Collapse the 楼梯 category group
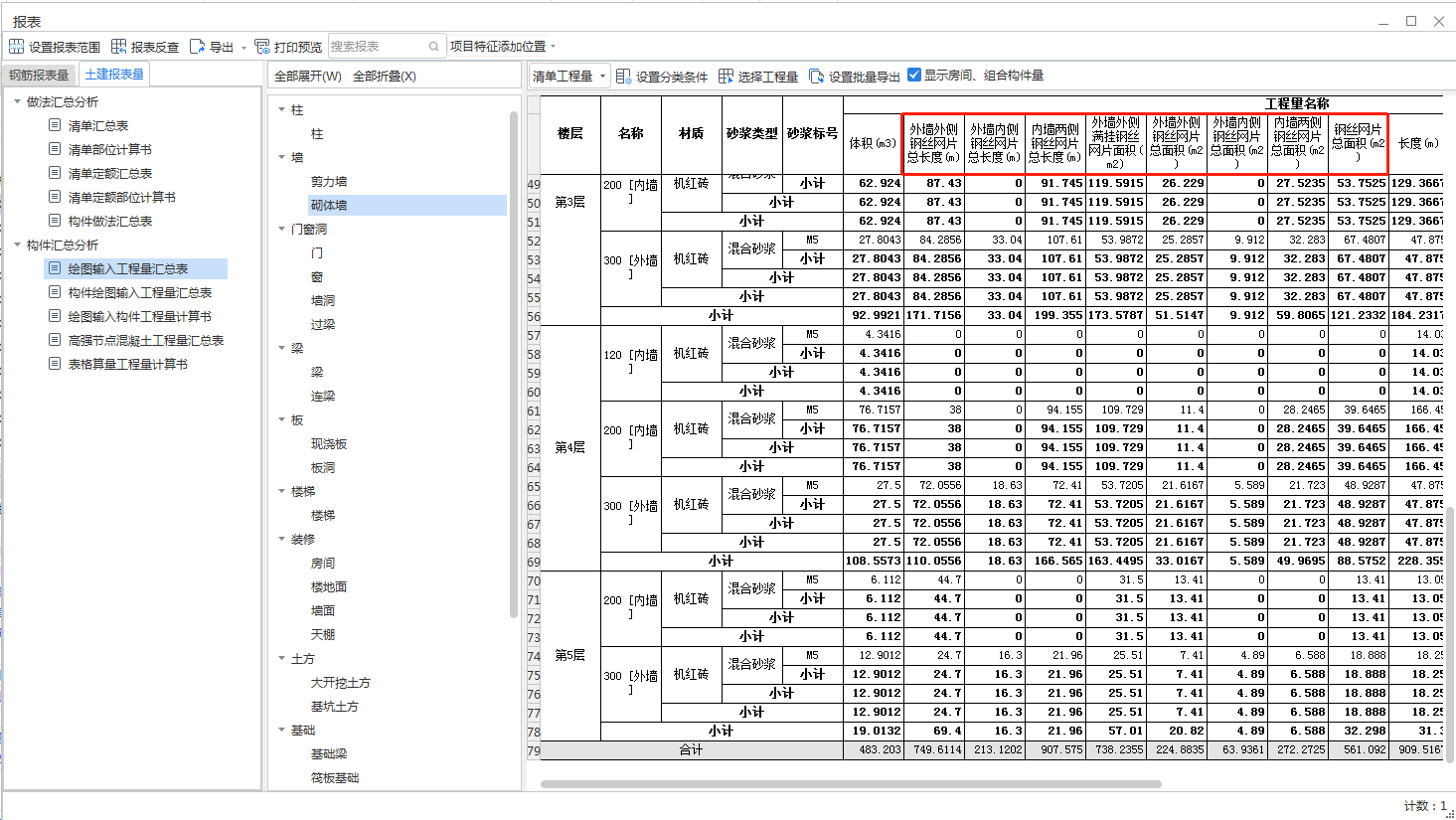1456x820 pixels. (x=282, y=491)
